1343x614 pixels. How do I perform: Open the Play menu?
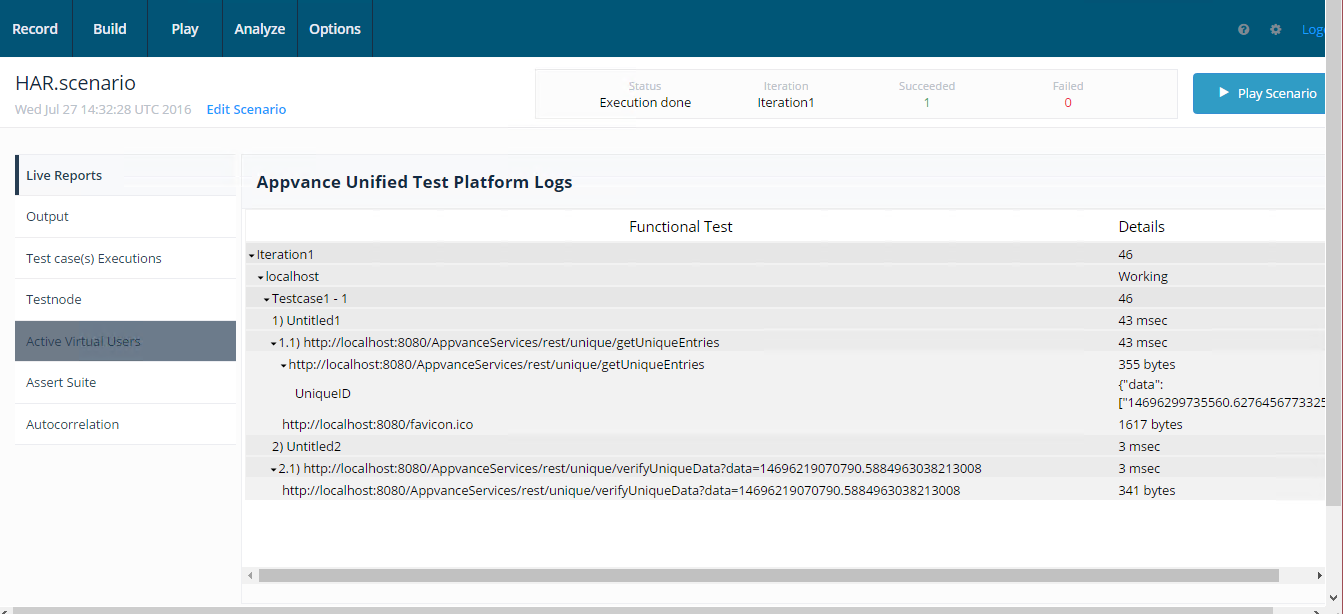coord(185,29)
